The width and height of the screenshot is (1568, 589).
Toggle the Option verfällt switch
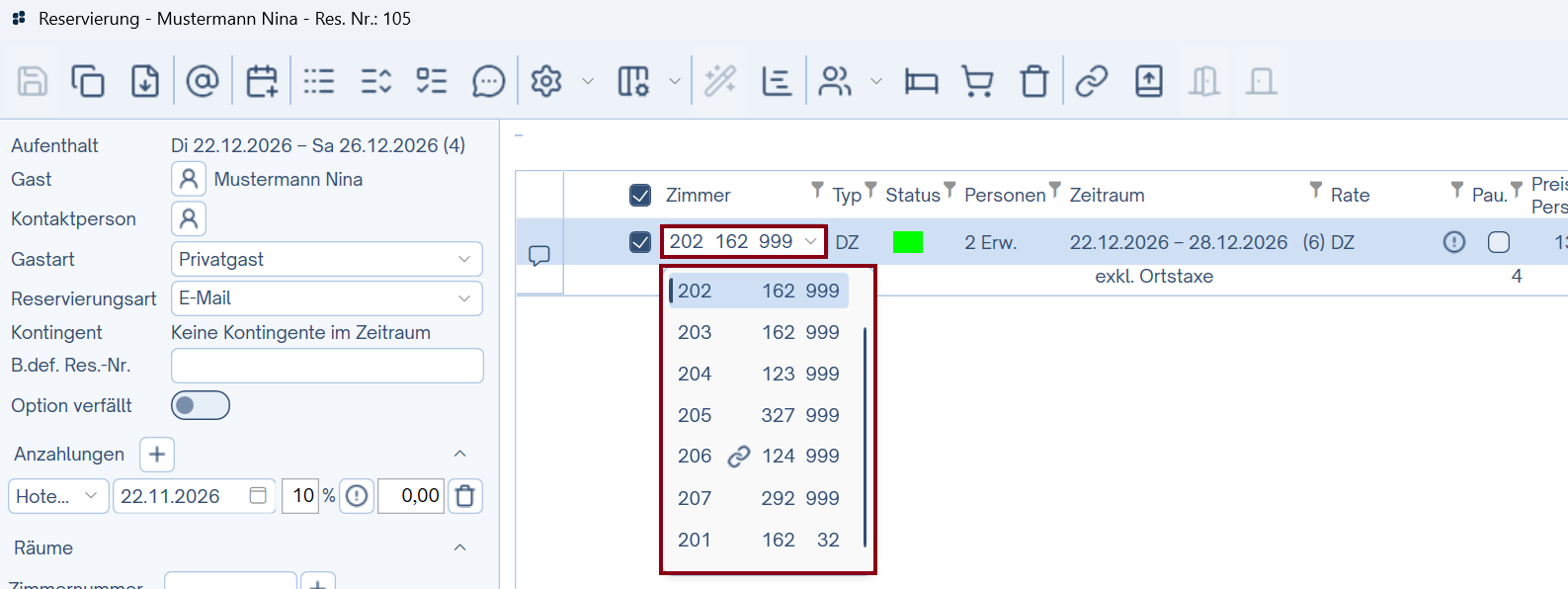[201, 405]
